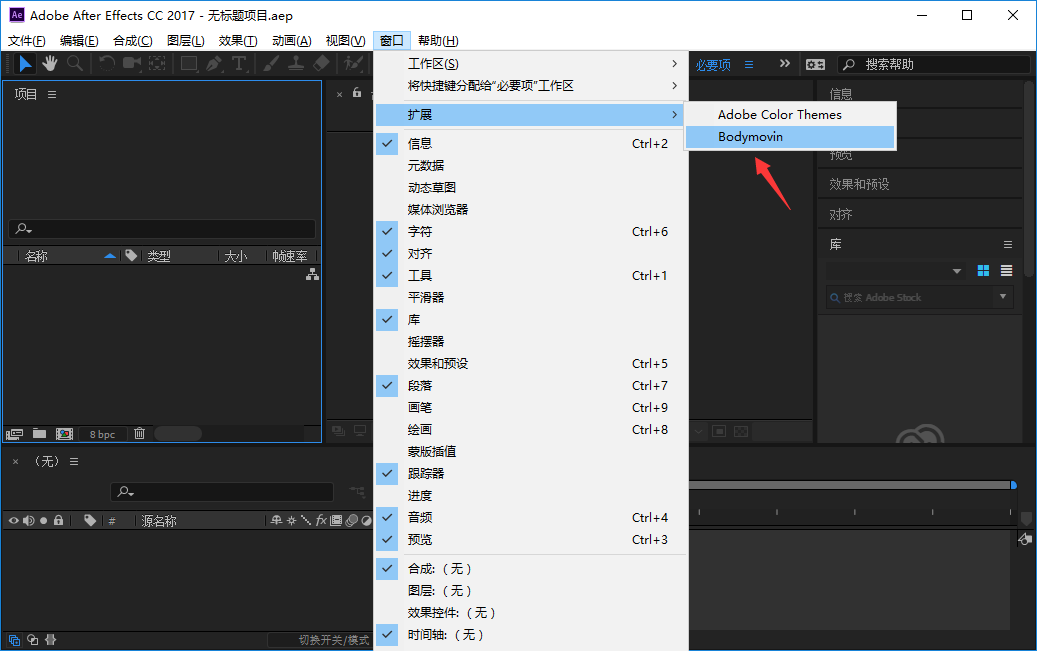Click the video eye column icon in the timeline
The image size is (1037, 651).
(13, 521)
